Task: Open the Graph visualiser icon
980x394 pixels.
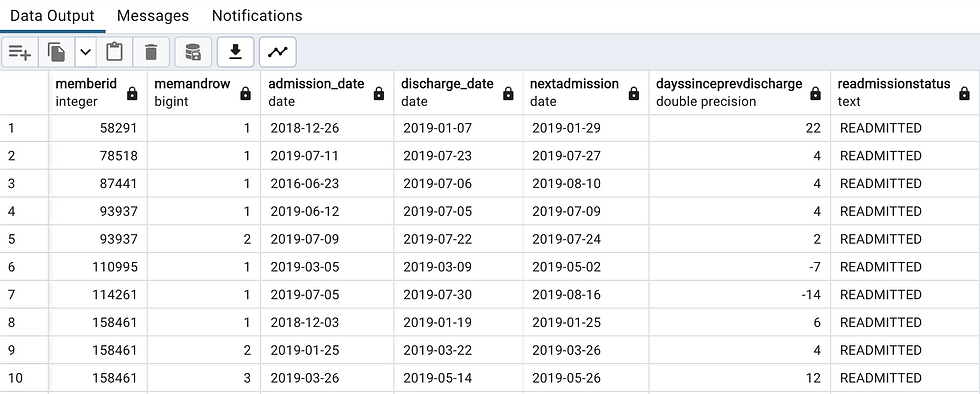Action: point(278,52)
